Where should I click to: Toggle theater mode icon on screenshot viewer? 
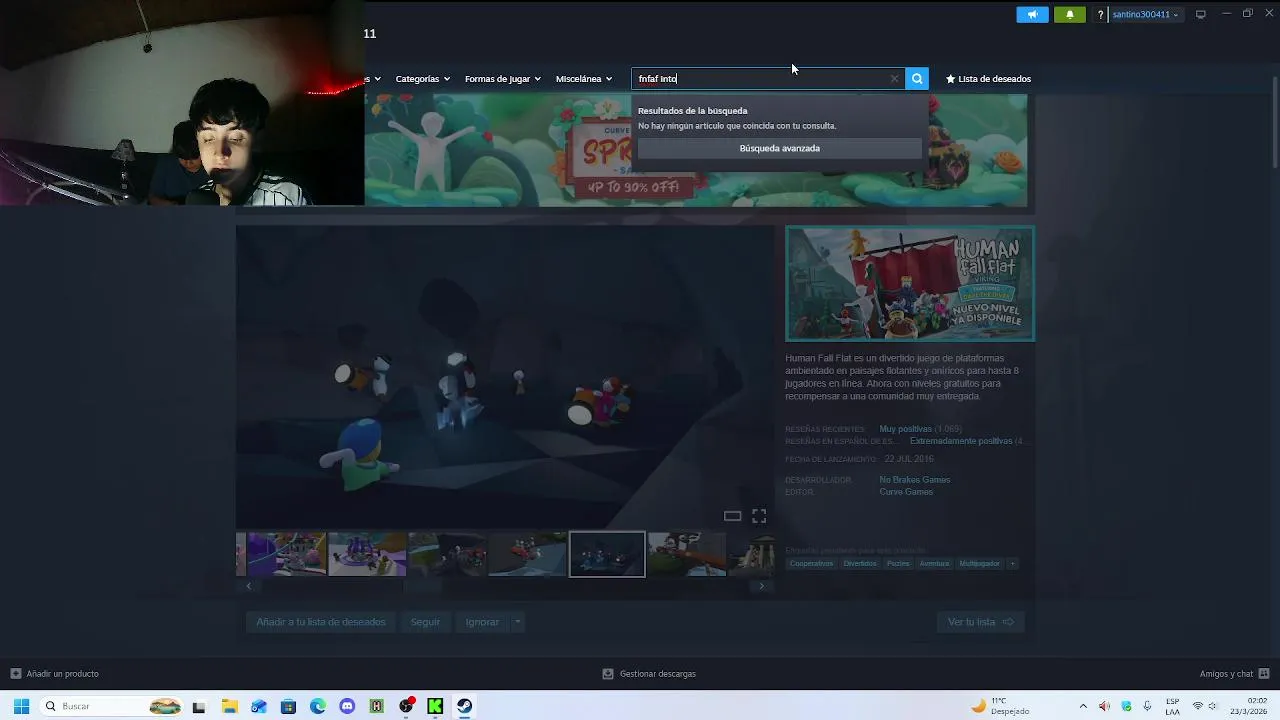[x=732, y=516]
